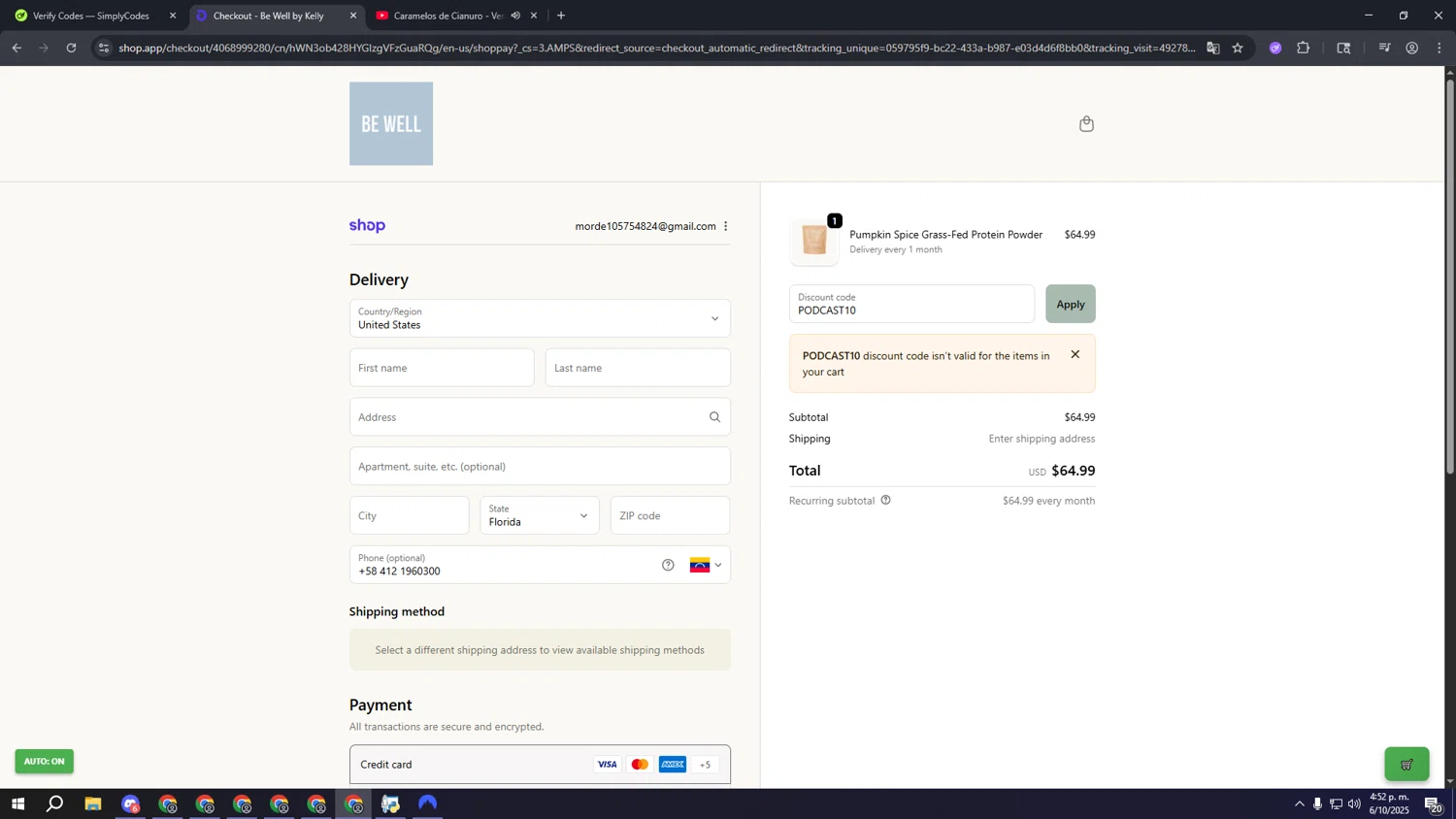Click the Discount code input field
Screen dimensions: 1456x819
911,304
